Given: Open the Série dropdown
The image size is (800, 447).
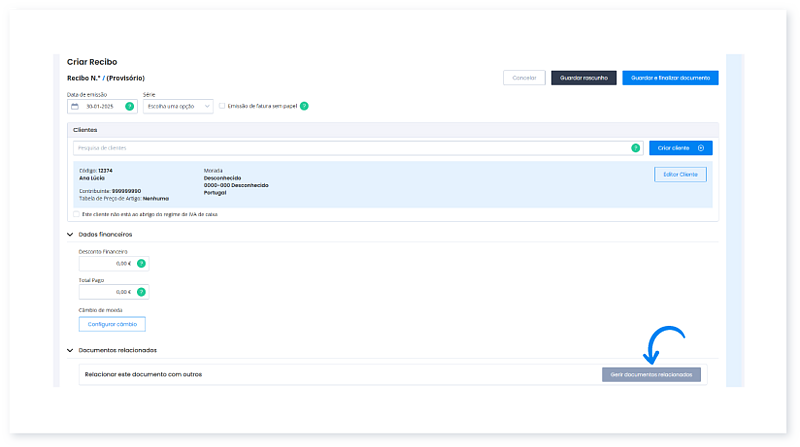Looking at the screenshot, I should coord(178,106).
